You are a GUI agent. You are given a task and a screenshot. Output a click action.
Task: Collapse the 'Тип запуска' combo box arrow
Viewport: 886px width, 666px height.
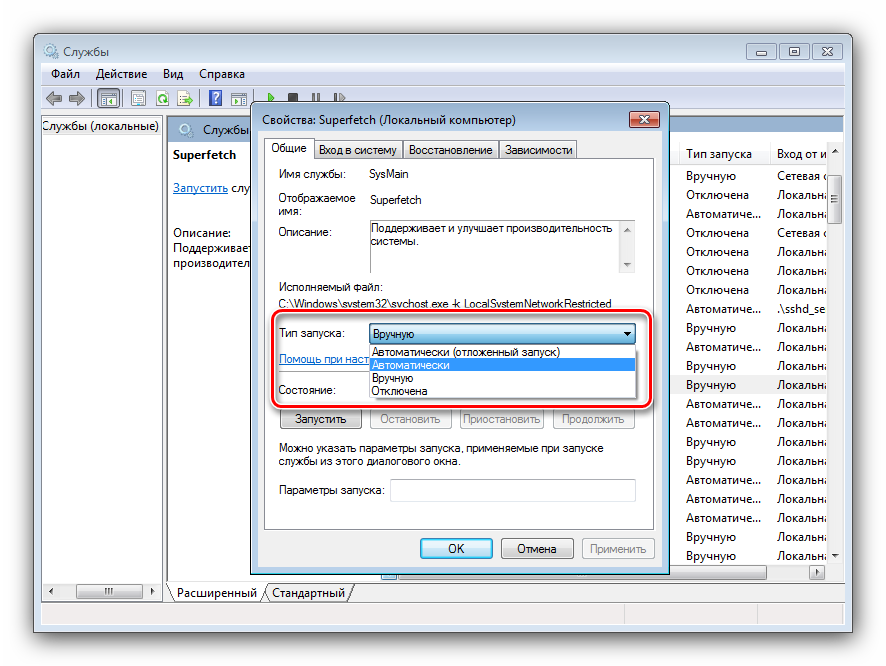[627, 334]
